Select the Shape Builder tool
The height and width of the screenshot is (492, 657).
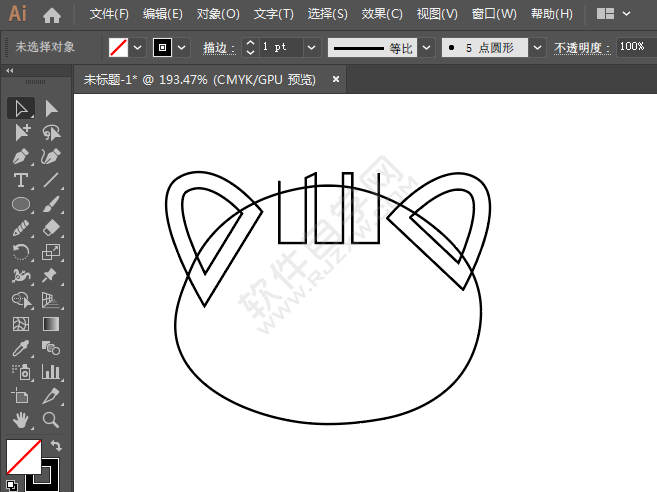coord(21,300)
